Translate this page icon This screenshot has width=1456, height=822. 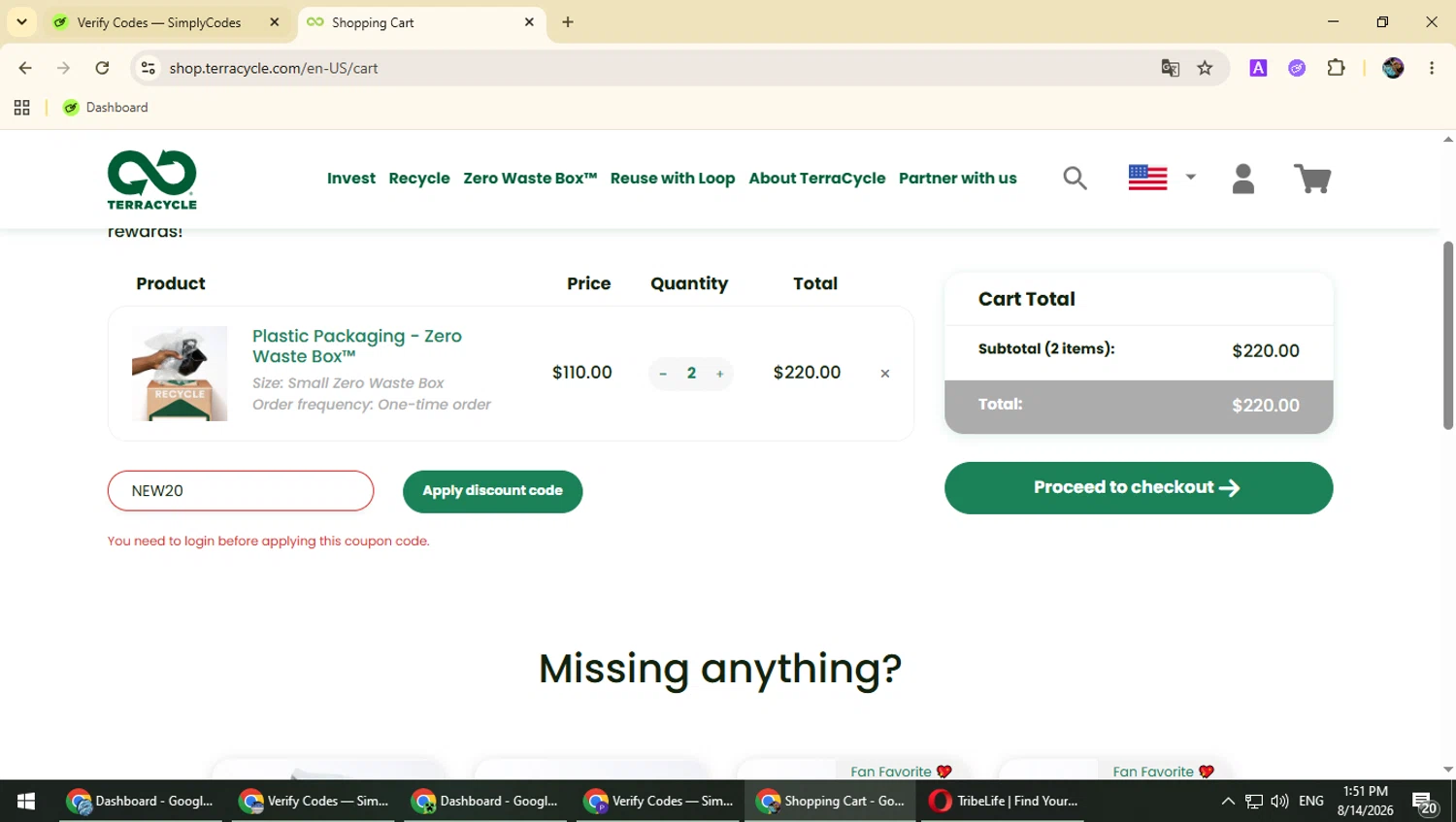[1171, 68]
